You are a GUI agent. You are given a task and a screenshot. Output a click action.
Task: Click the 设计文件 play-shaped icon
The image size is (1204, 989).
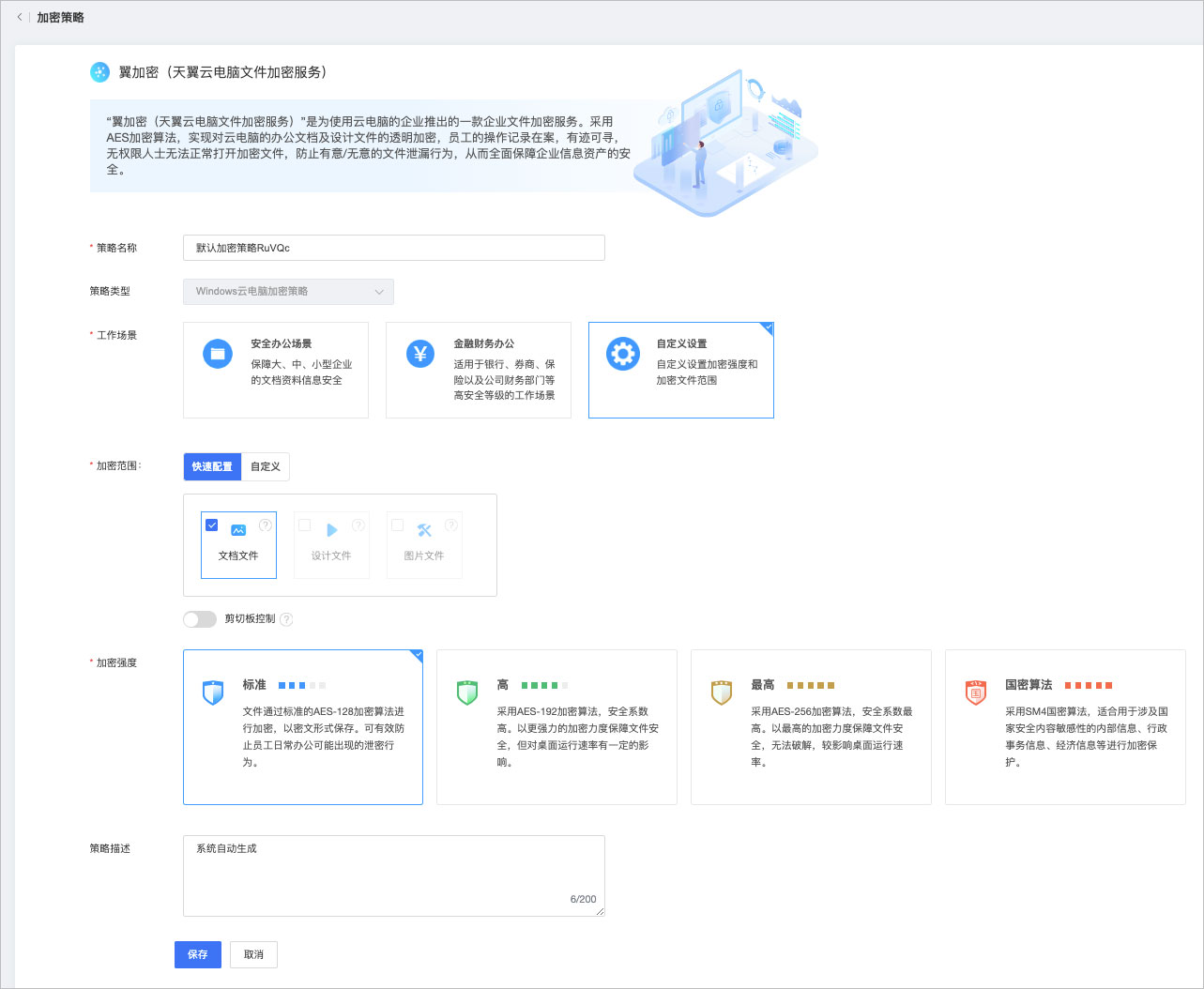pyautogui.click(x=331, y=530)
